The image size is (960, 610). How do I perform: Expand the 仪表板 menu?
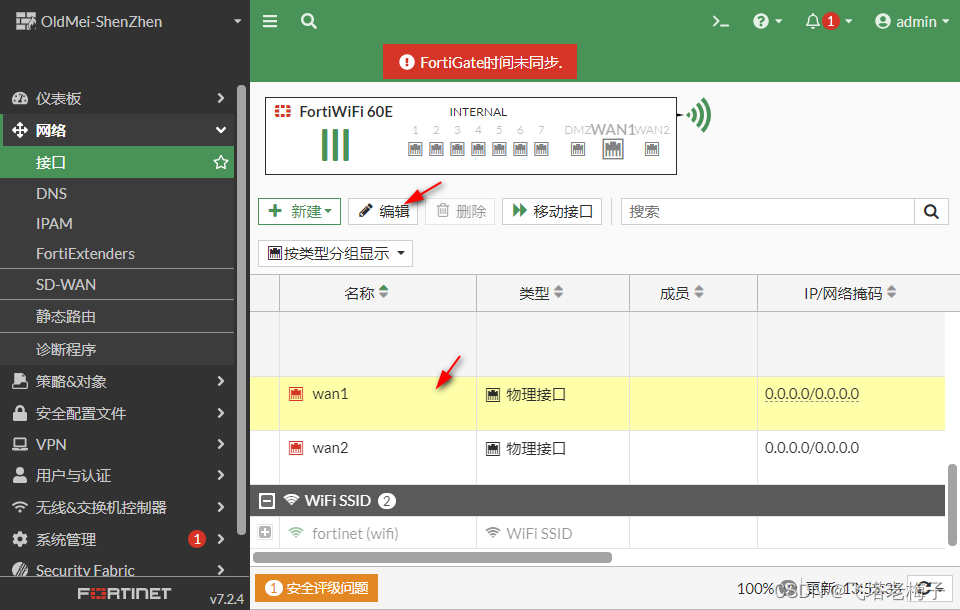(x=117, y=98)
